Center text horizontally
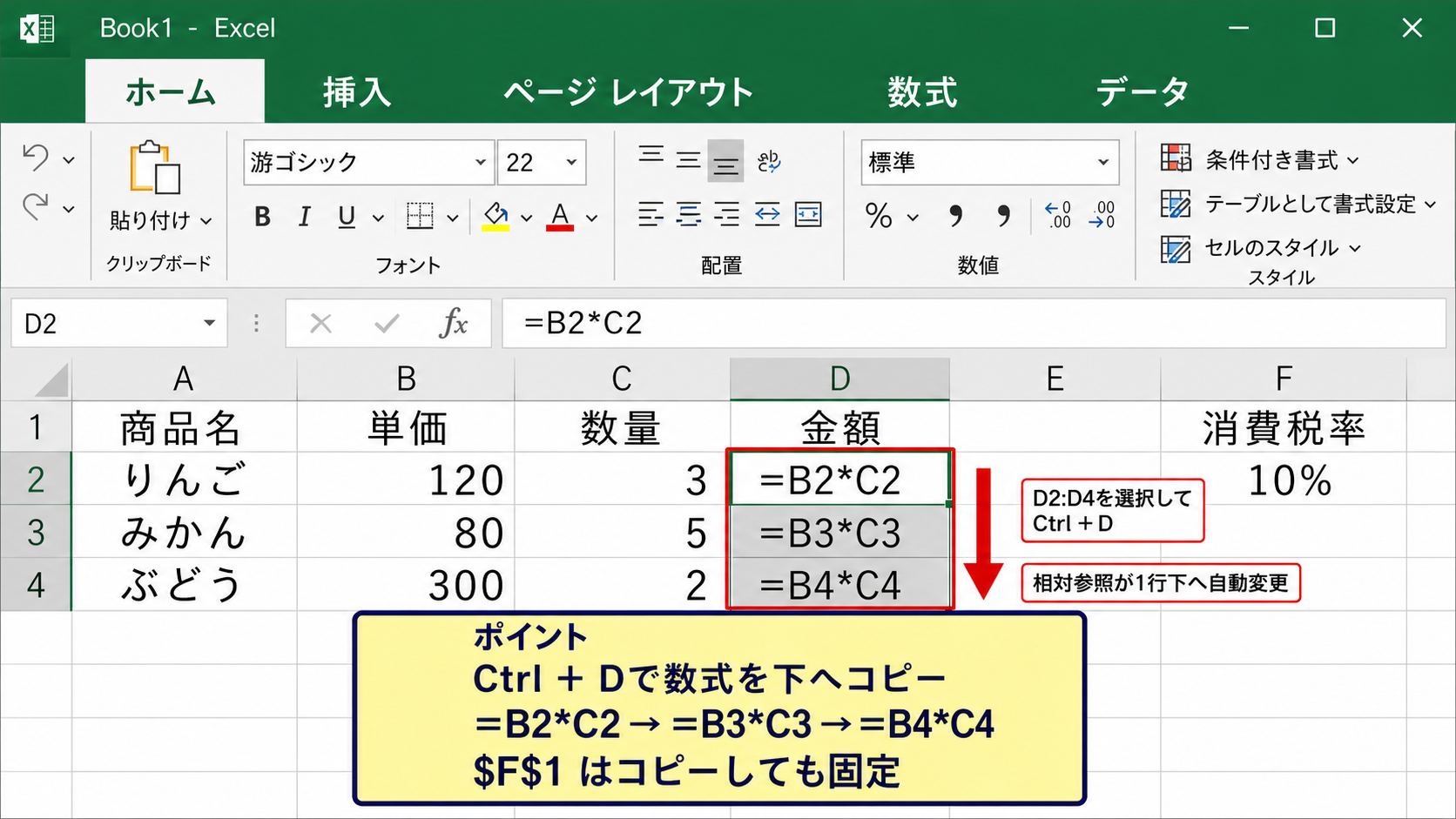The width and height of the screenshot is (1456, 819). click(688, 214)
